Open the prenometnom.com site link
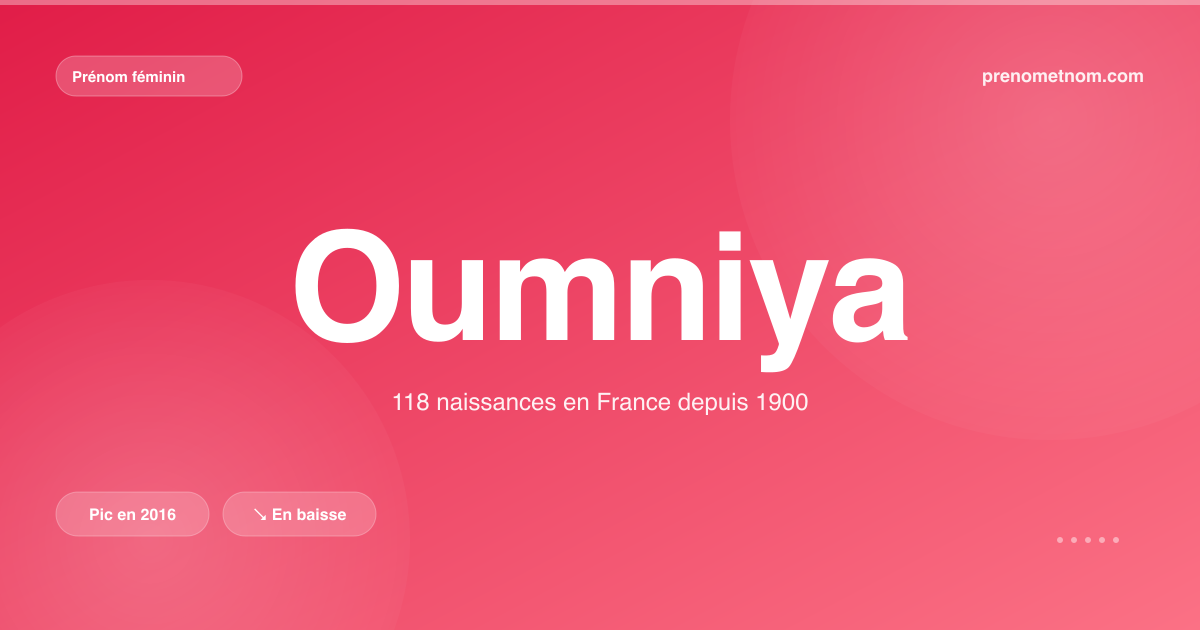Image resolution: width=1200 pixels, height=630 pixels. pos(1063,76)
